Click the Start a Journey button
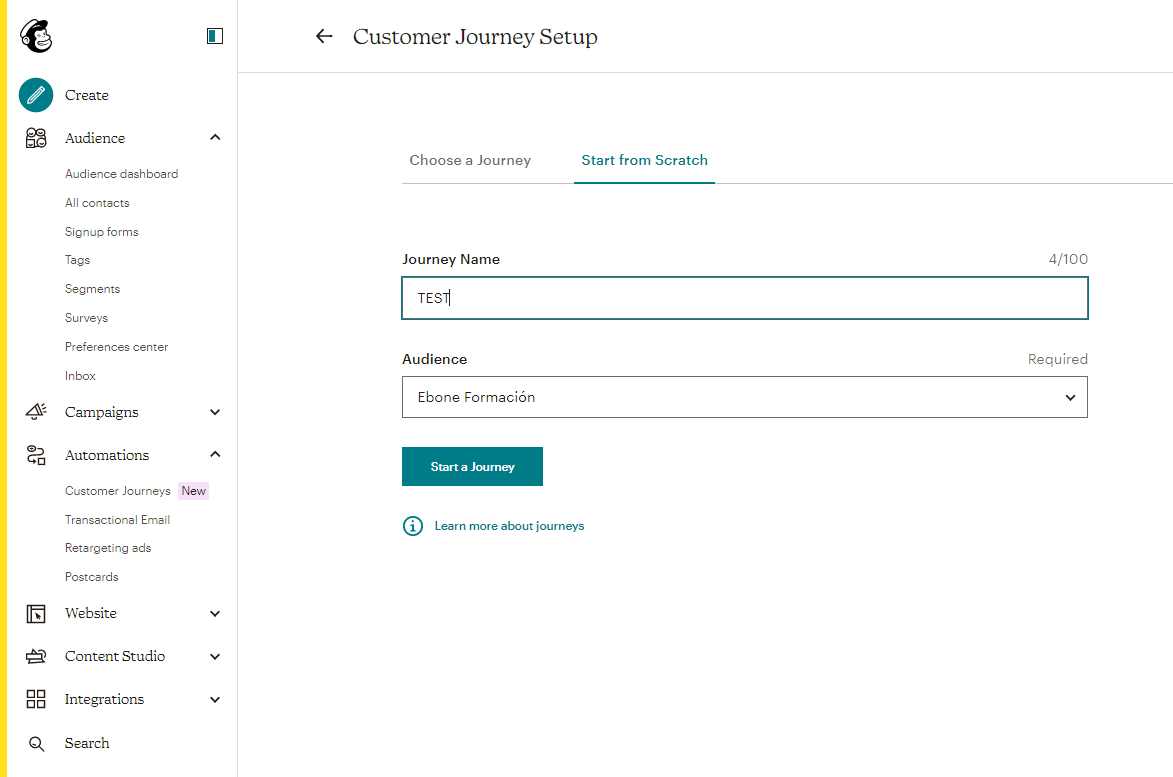Image resolution: width=1173 pixels, height=777 pixels. coord(472,466)
